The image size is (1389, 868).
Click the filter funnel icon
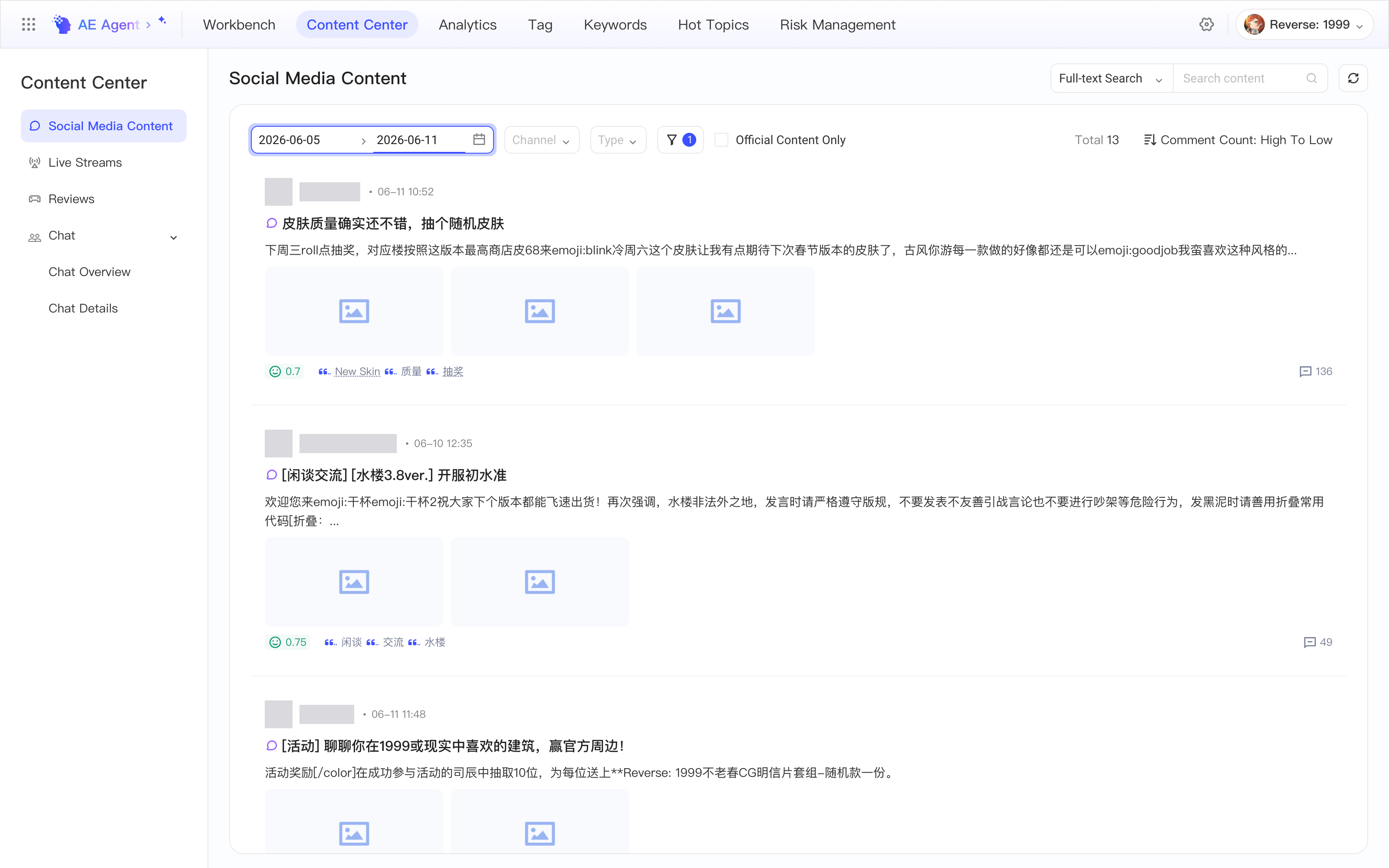pyautogui.click(x=671, y=139)
